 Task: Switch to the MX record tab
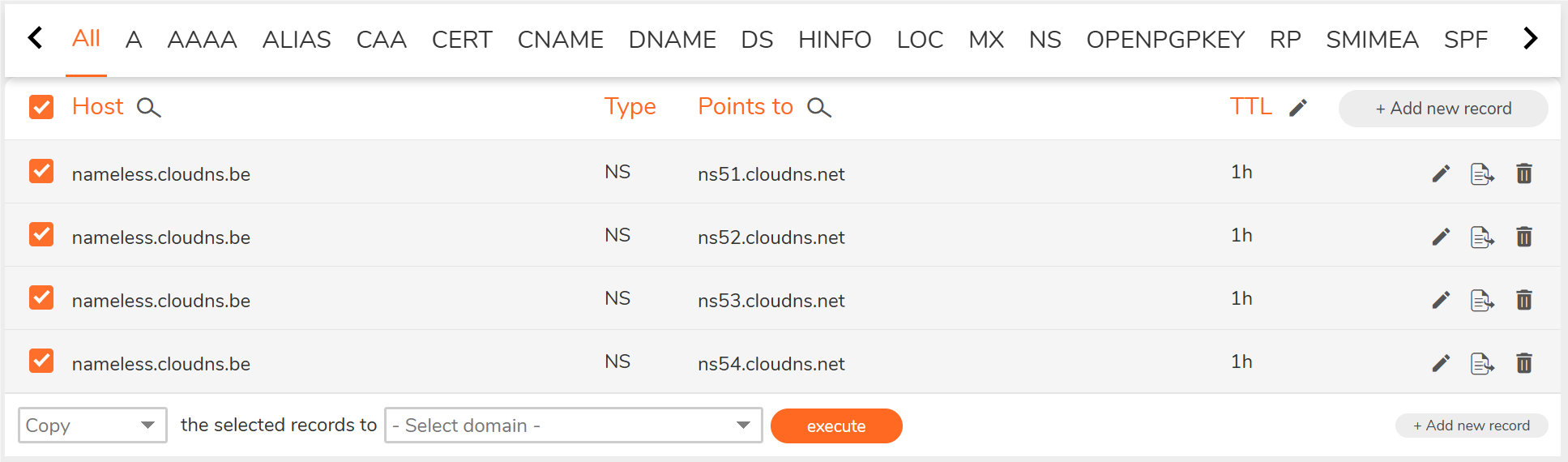pyautogui.click(x=986, y=39)
